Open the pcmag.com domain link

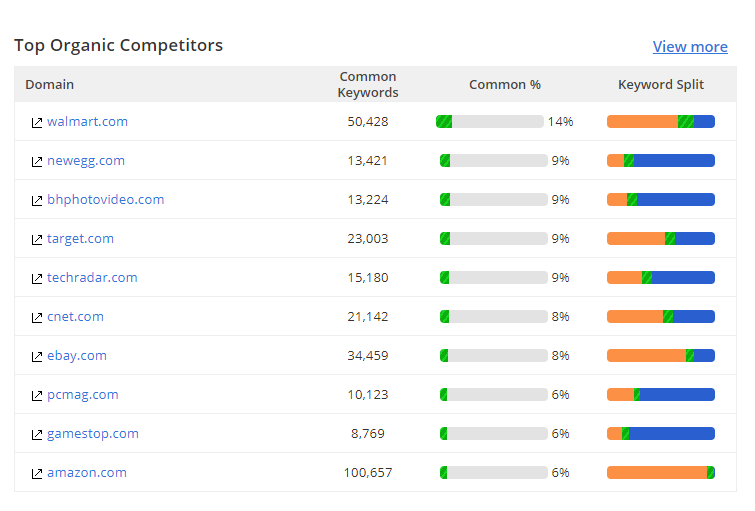(82, 395)
